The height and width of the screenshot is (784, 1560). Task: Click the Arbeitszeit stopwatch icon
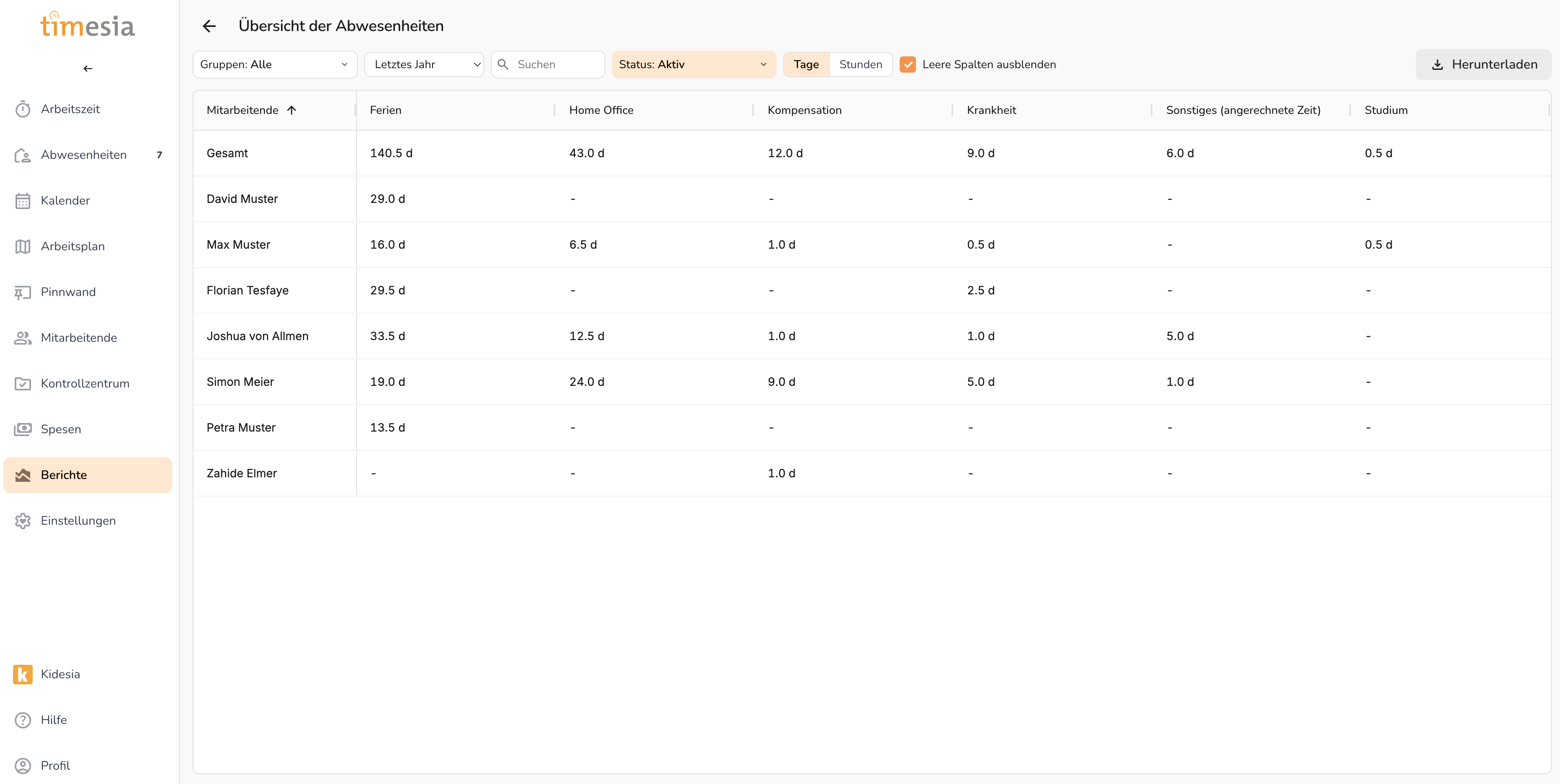point(22,109)
